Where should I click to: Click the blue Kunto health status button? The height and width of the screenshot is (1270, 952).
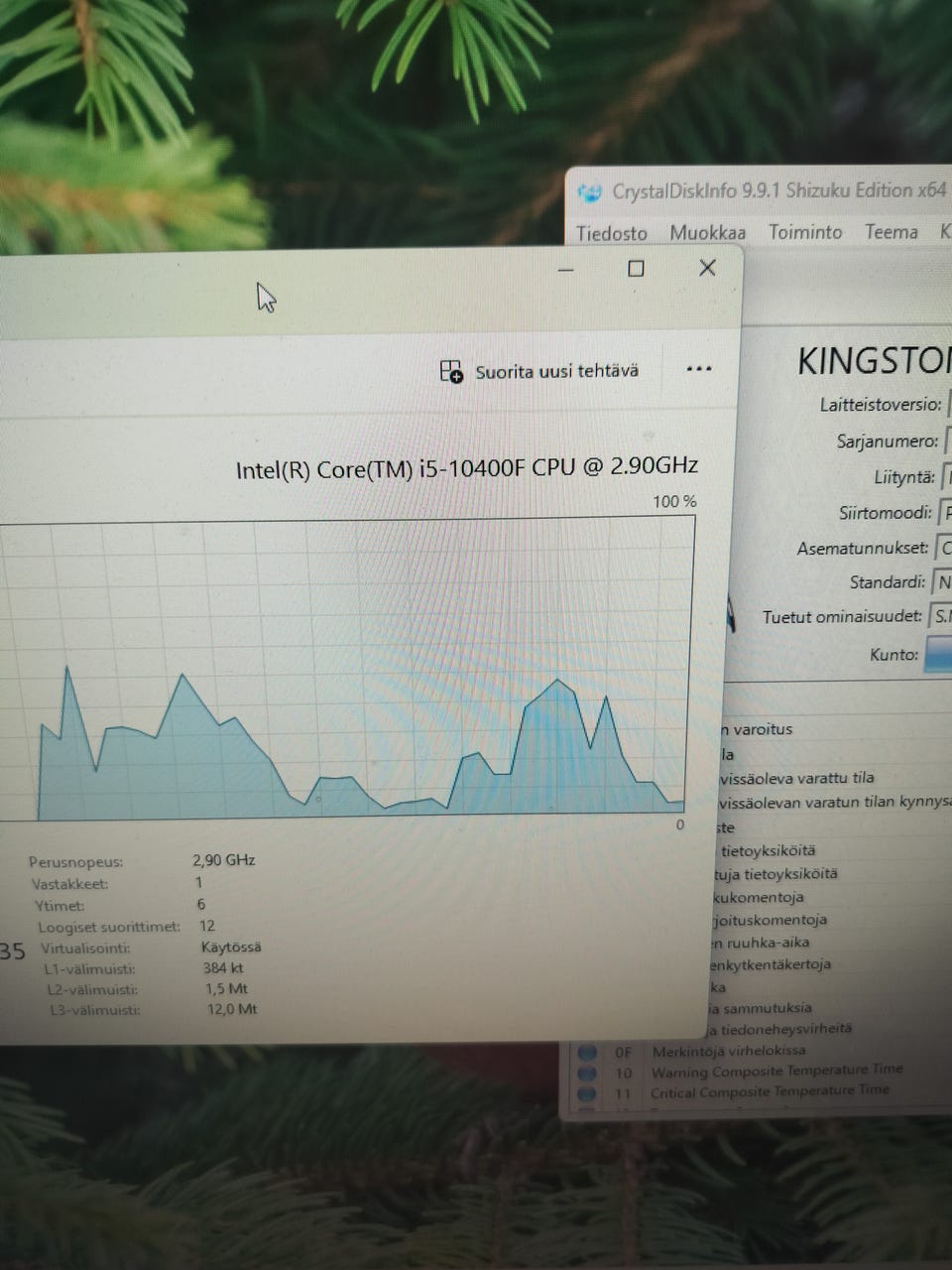click(938, 655)
